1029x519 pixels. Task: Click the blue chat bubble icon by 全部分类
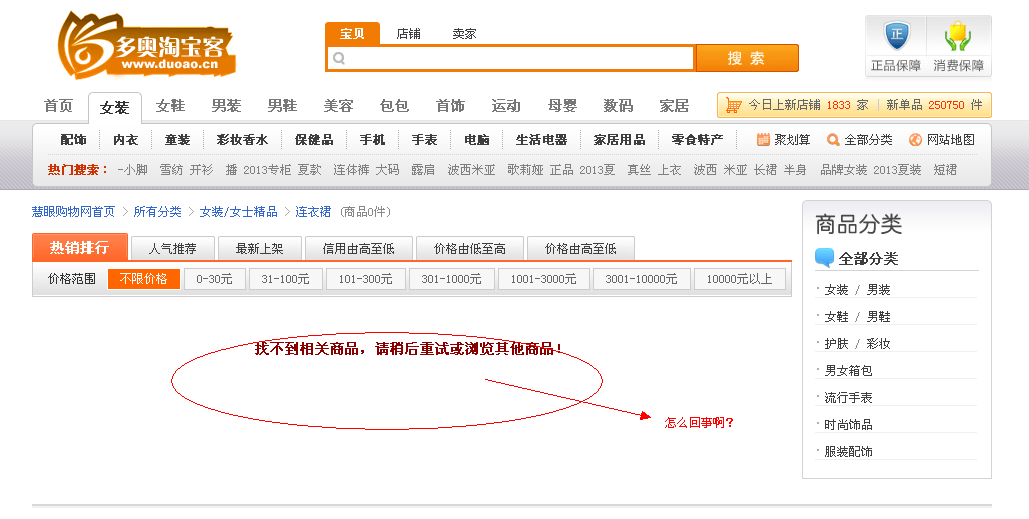click(825, 258)
